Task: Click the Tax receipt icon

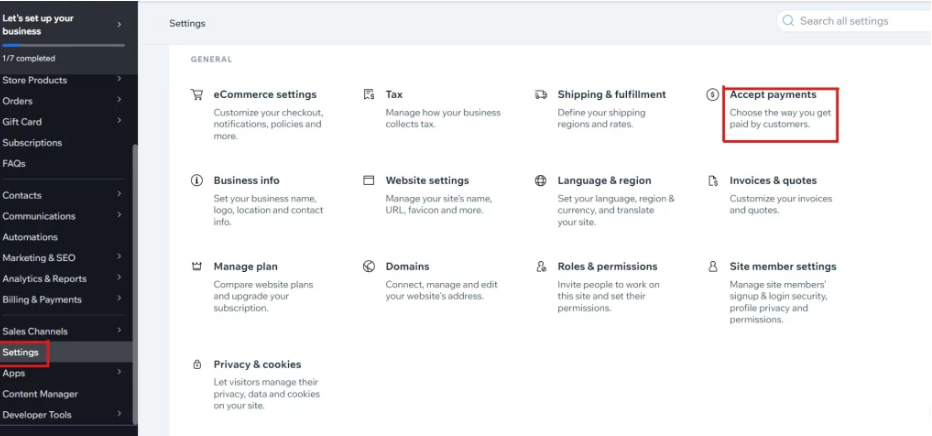Action: click(369, 94)
